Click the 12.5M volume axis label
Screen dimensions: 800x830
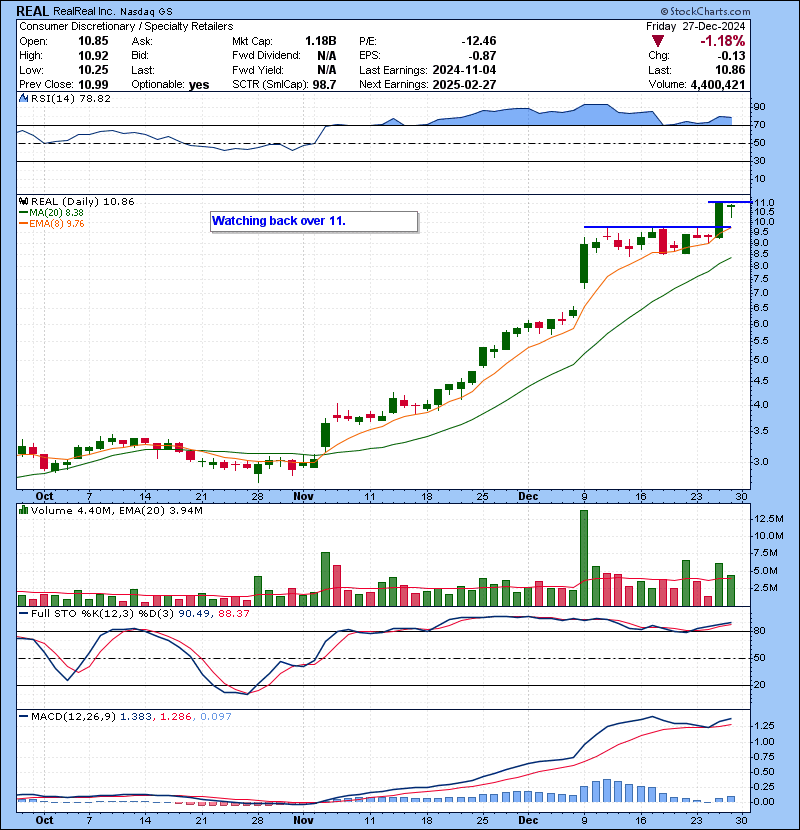click(x=768, y=519)
